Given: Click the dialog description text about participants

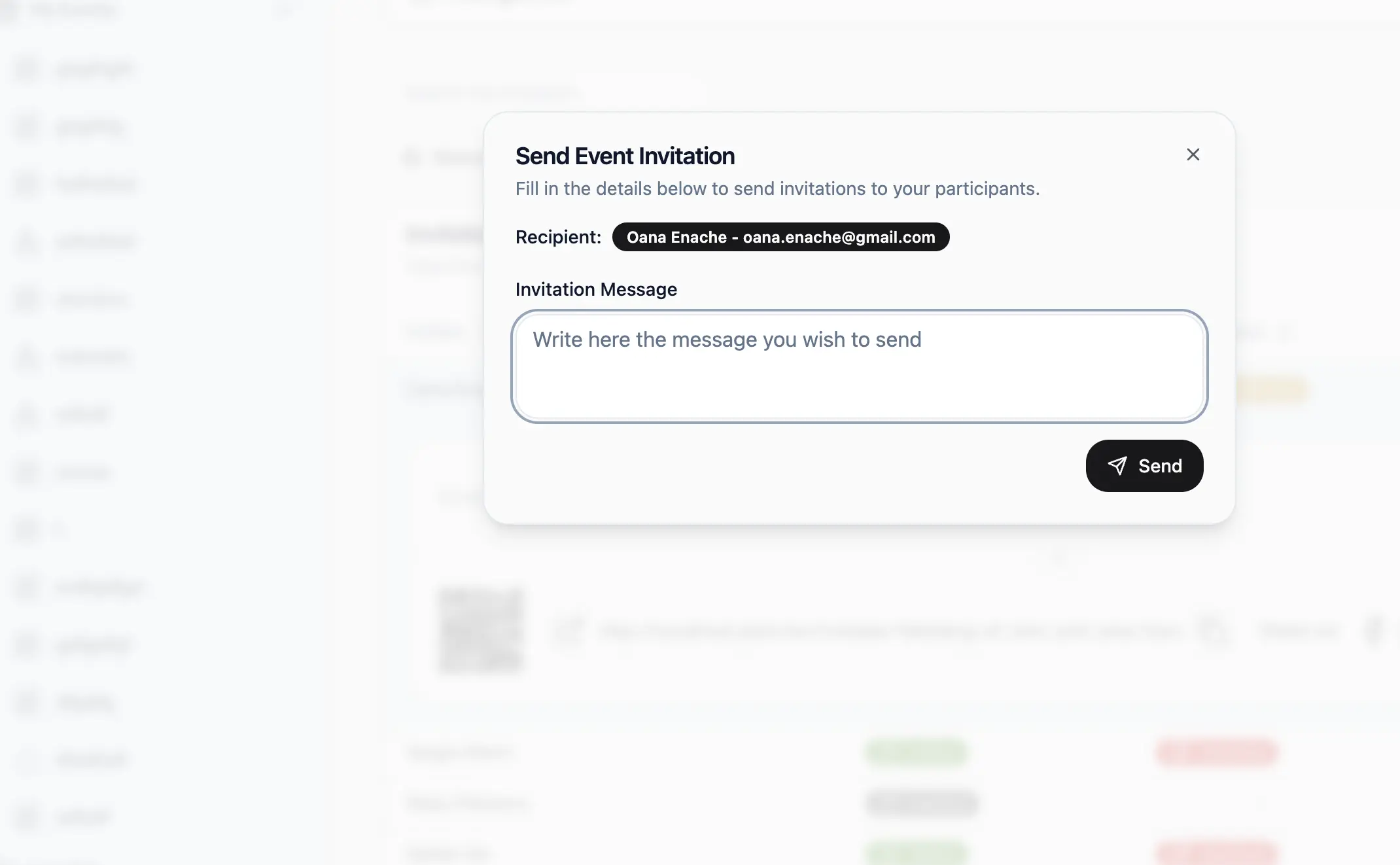Looking at the screenshot, I should pyautogui.click(x=777, y=188).
